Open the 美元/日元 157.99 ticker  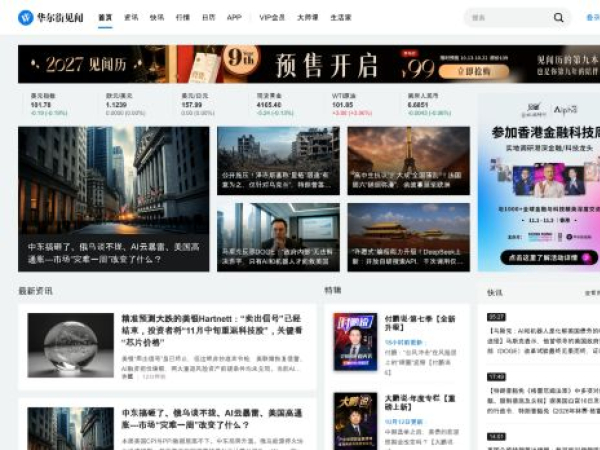pos(197,104)
